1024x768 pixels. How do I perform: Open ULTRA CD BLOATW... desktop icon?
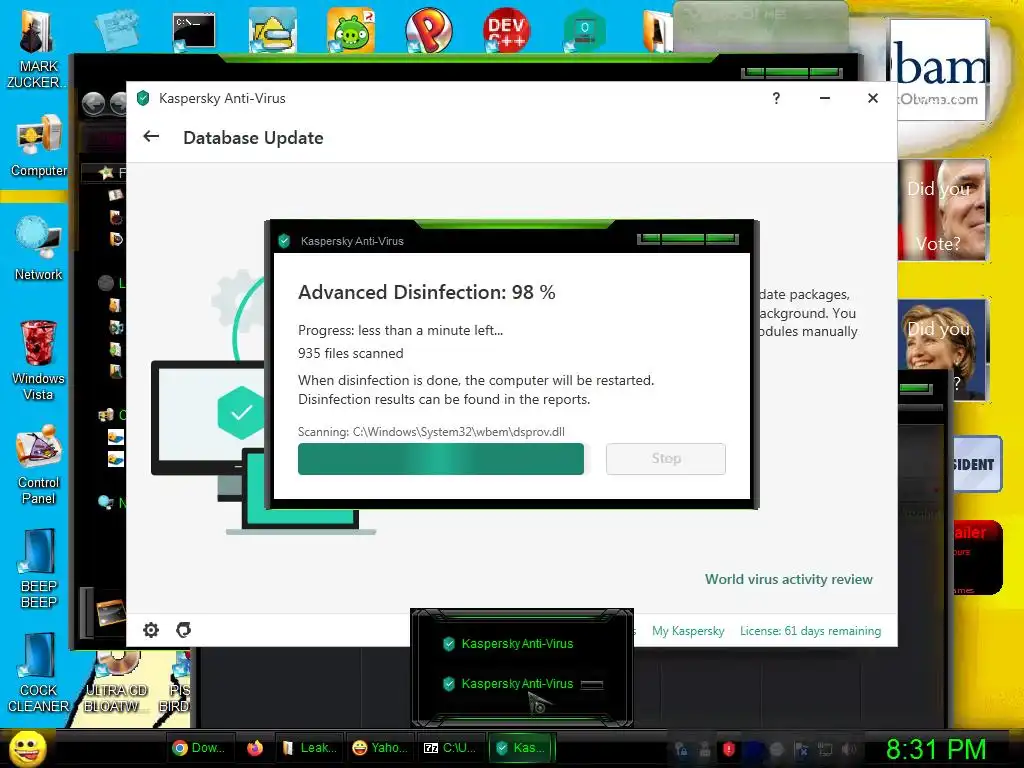[x=116, y=680]
